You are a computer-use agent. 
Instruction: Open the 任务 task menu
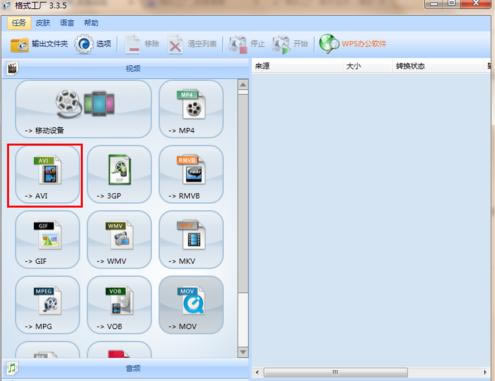tap(19, 23)
